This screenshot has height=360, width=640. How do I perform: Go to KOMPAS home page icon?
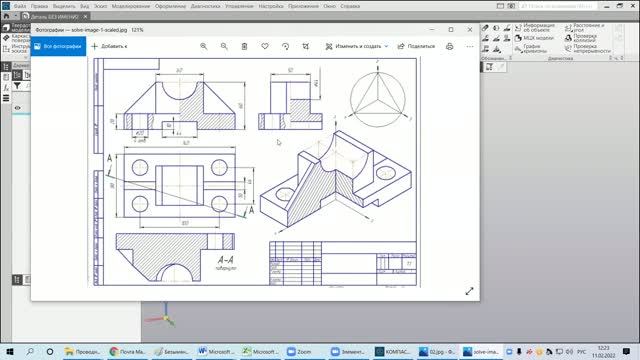coord(6,17)
